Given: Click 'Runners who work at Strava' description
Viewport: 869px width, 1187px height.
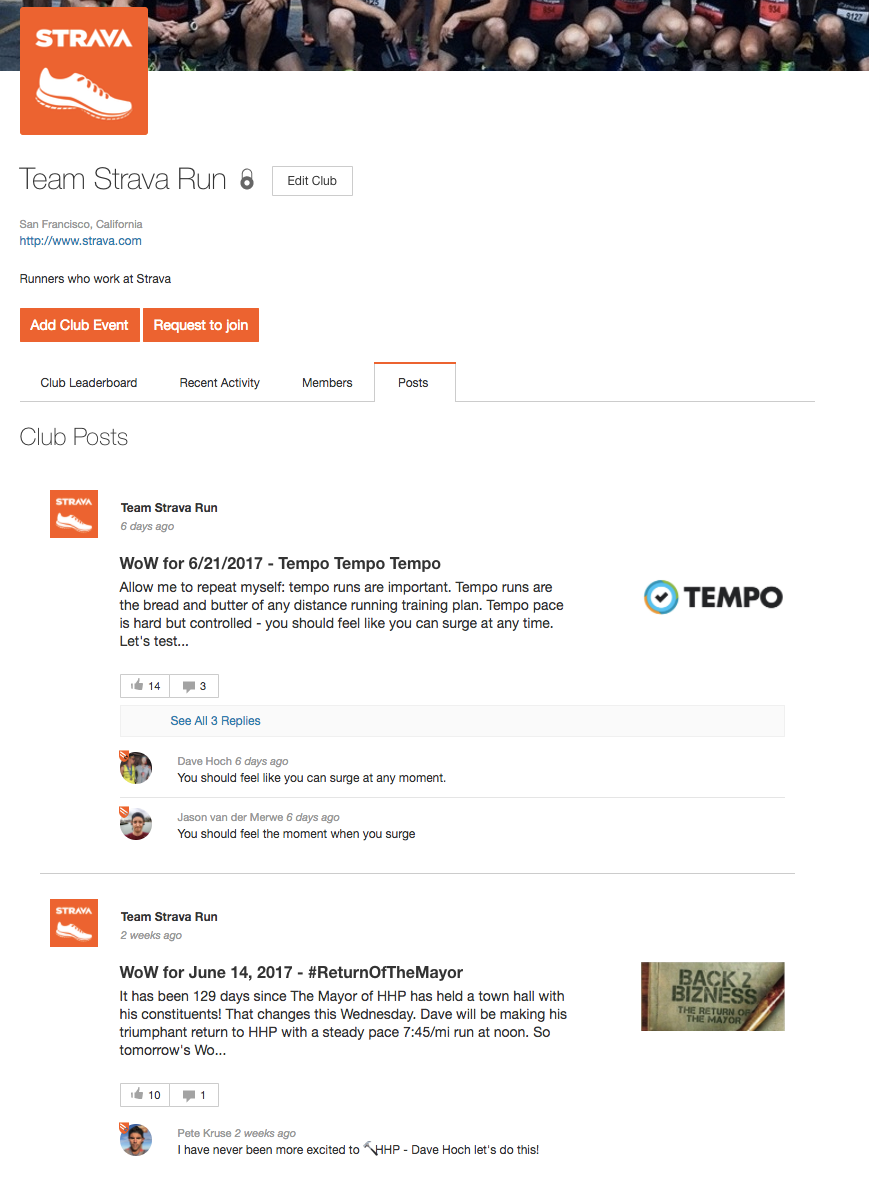Looking at the screenshot, I should coord(95,279).
